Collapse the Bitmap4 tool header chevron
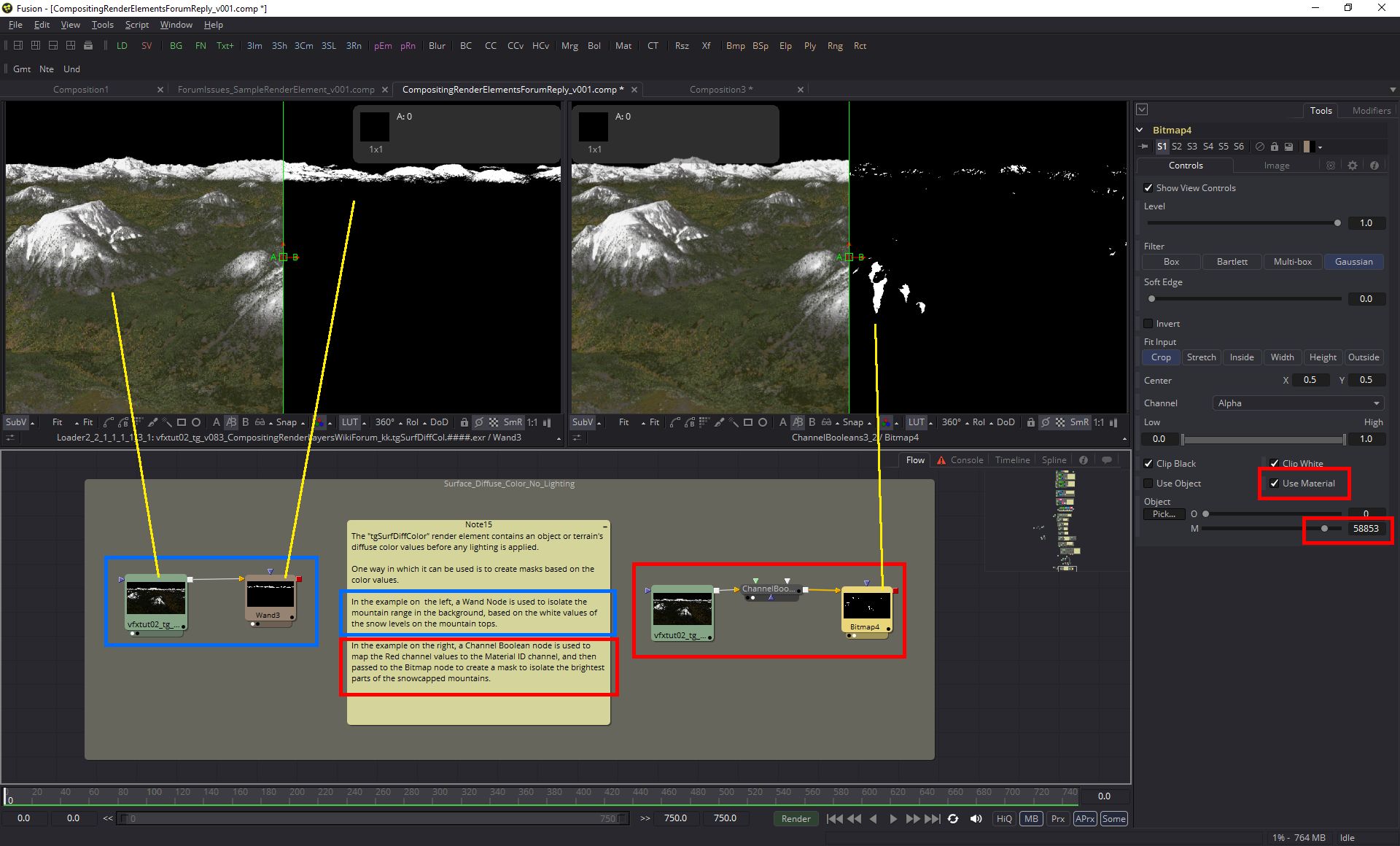Screen dimensions: 1400x846 pyautogui.click(x=1140, y=130)
